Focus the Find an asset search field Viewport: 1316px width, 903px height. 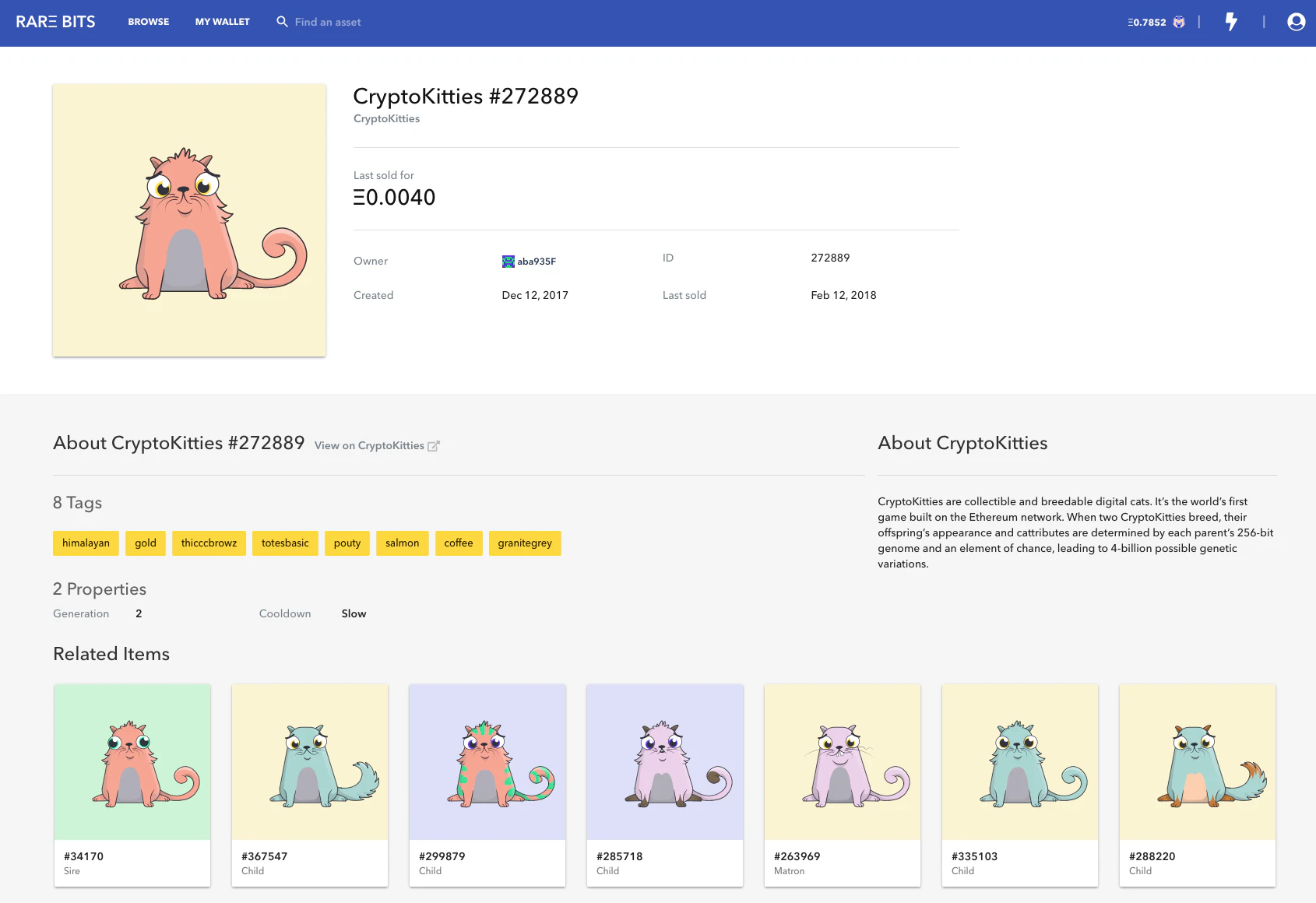(328, 22)
